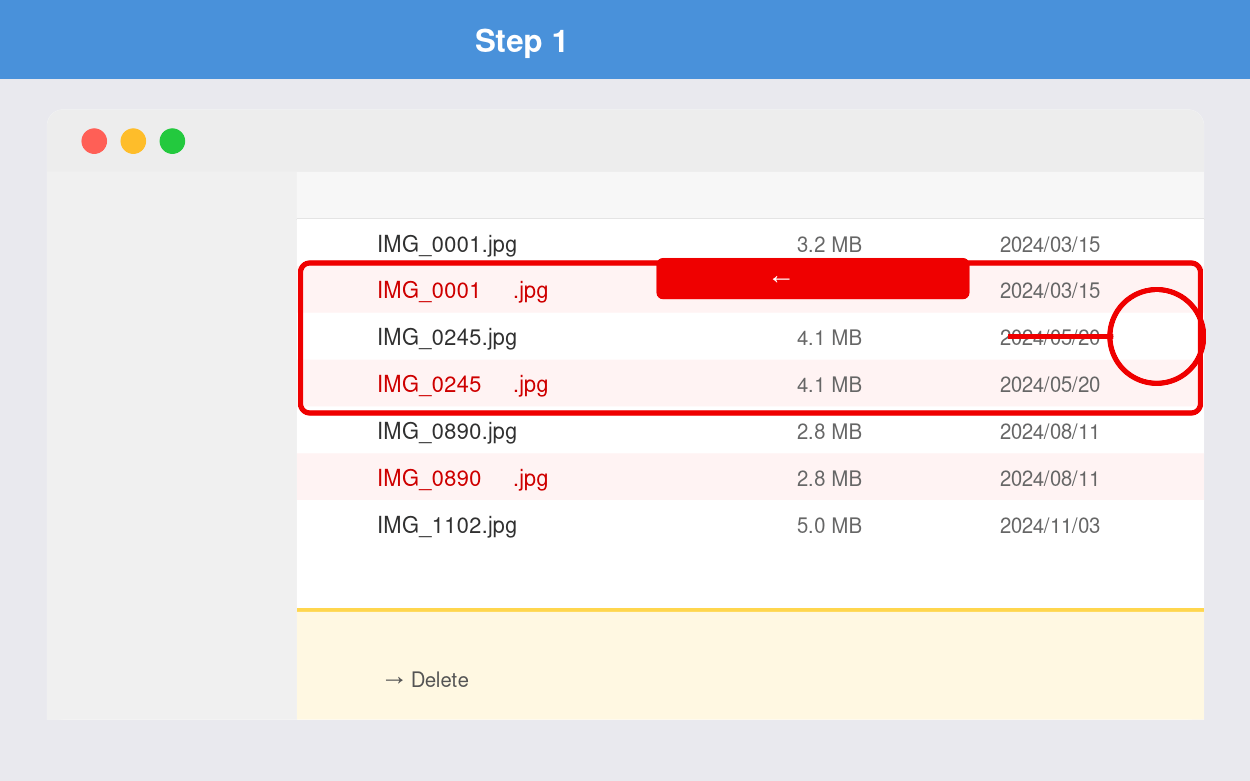The image size is (1250, 781).
Task: Select the IMG_0001.jpg file row
Action: (x=447, y=243)
